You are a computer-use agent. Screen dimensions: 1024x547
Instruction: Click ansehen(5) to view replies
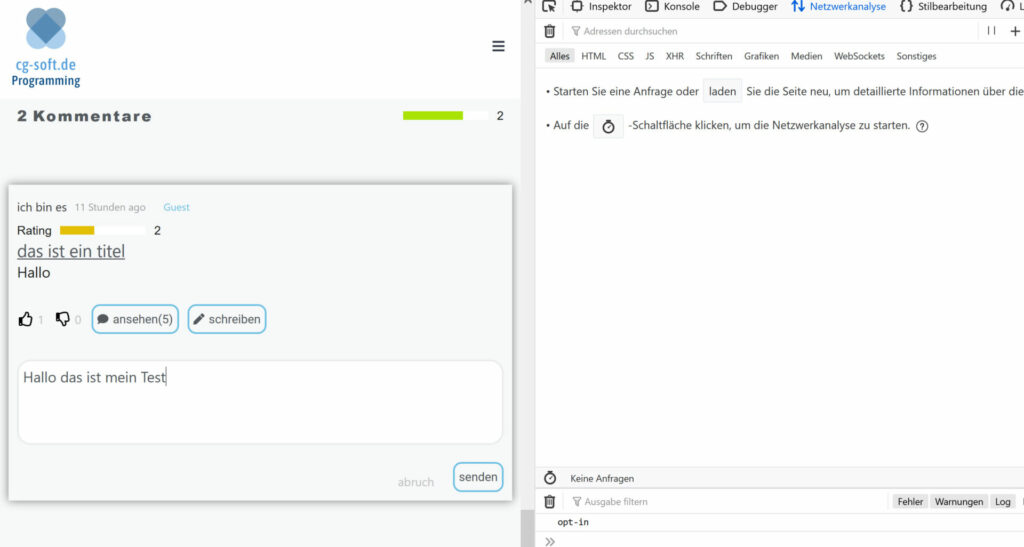[x=135, y=319]
